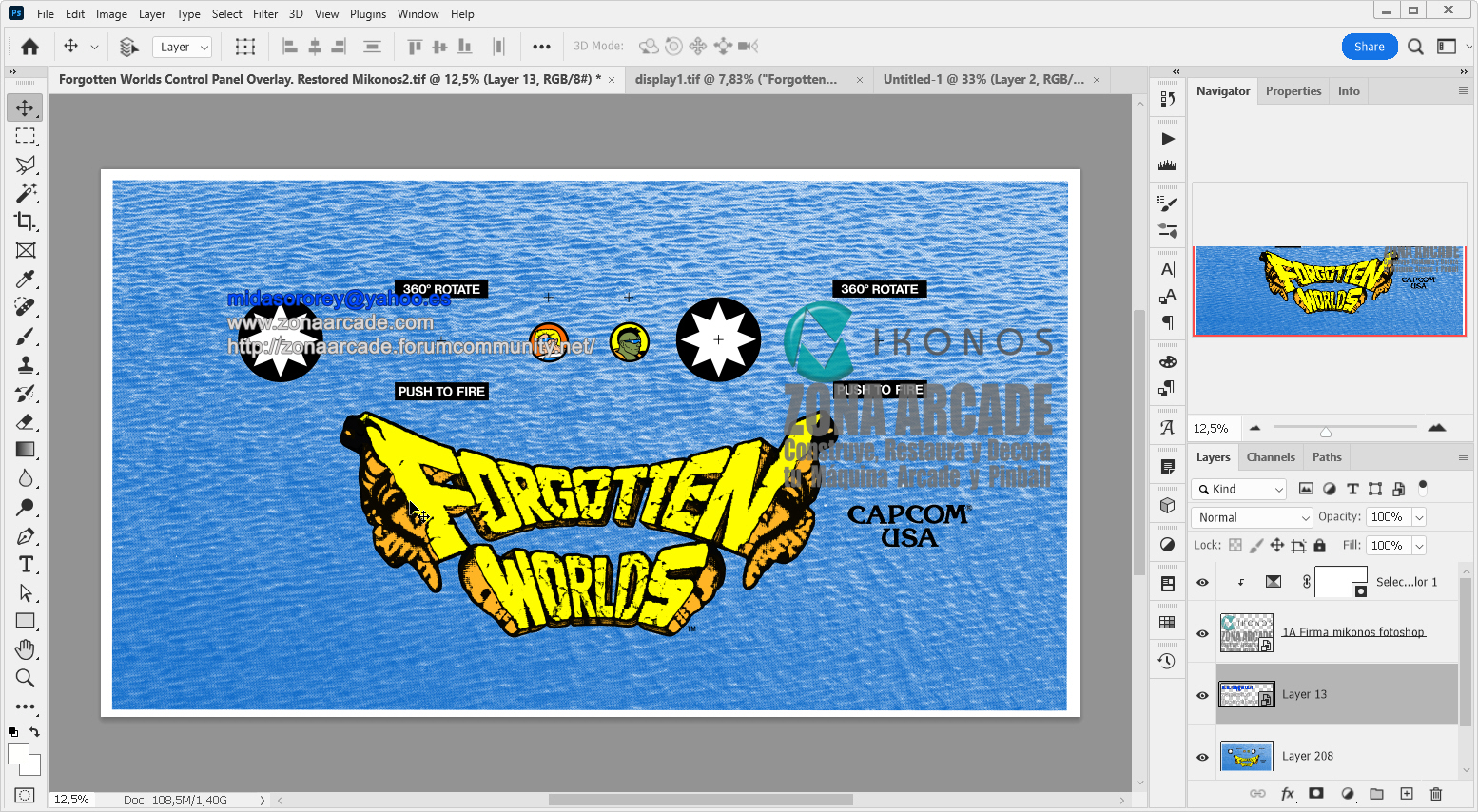Hide the 1A Firma mikonos fotoshop layer
The height and width of the screenshot is (812, 1478).
pos(1201,631)
